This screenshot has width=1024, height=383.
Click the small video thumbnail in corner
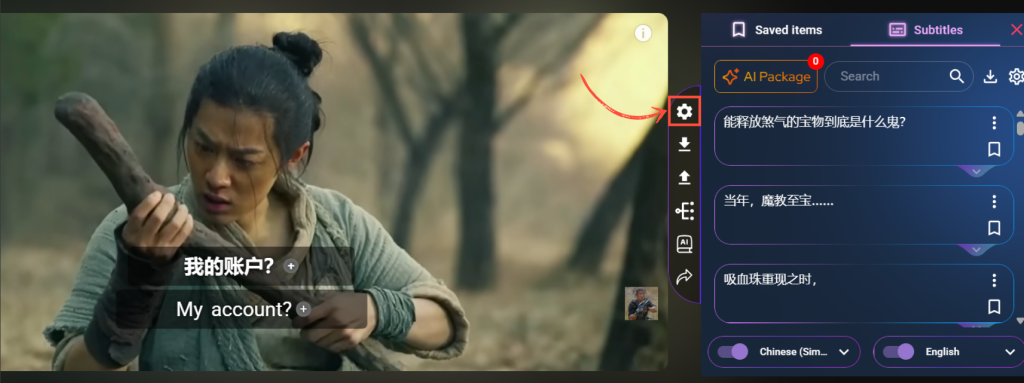tap(641, 303)
